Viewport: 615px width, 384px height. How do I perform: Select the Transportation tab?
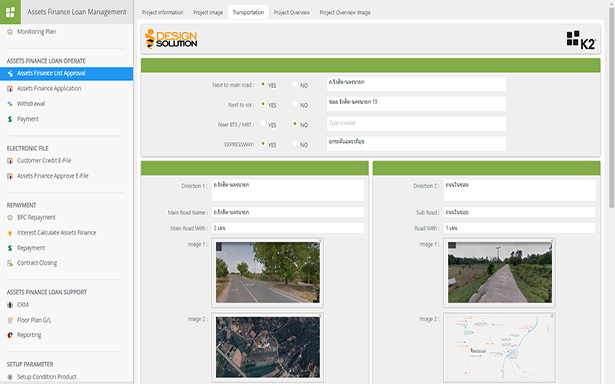pyautogui.click(x=248, y=13)
